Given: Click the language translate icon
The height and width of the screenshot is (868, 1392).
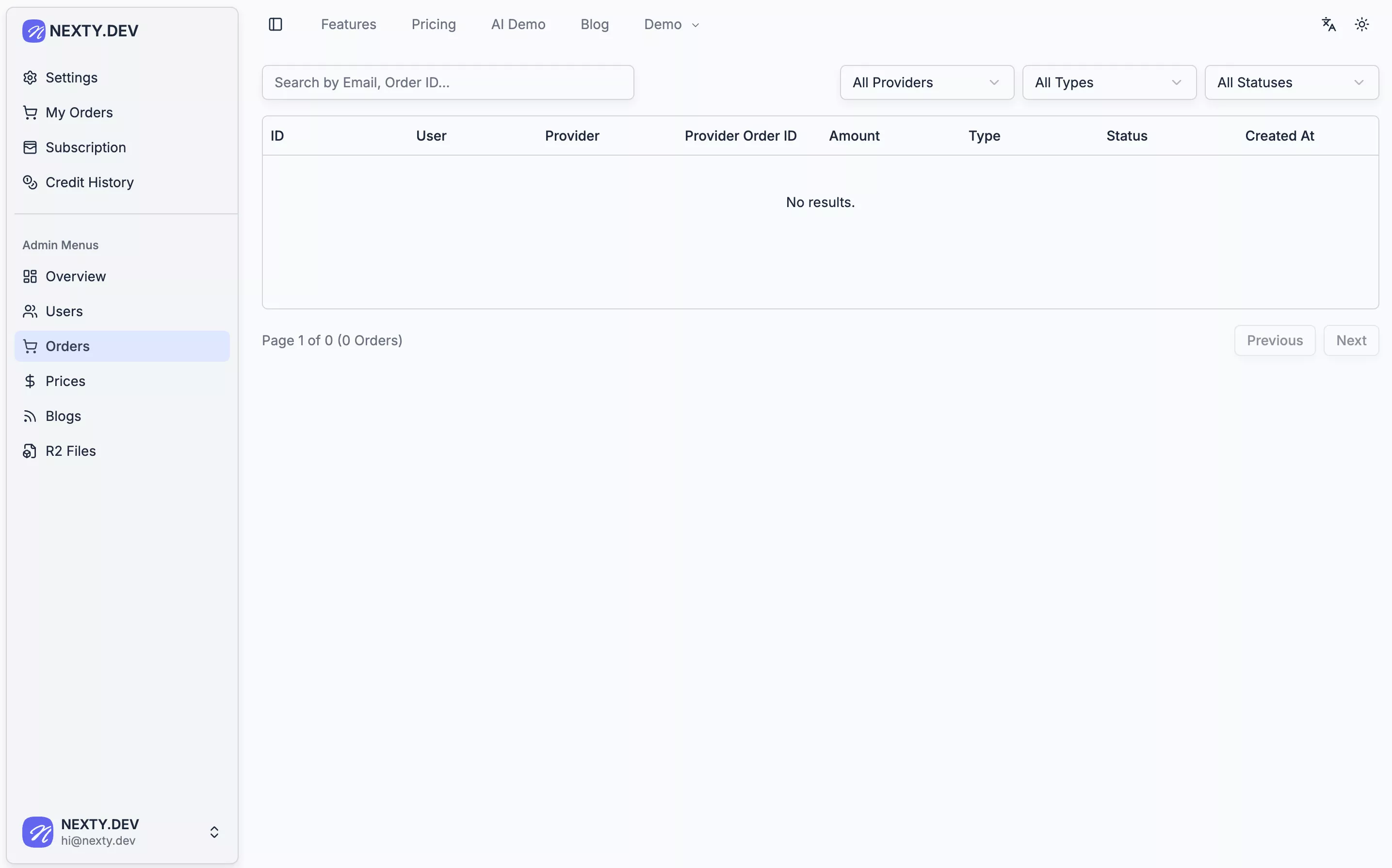Looking at the screenshot, I should (1328, 24).
